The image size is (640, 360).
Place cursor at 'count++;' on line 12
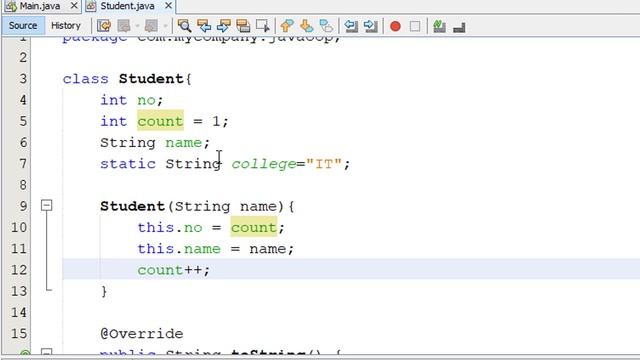[x=173, y=270]
